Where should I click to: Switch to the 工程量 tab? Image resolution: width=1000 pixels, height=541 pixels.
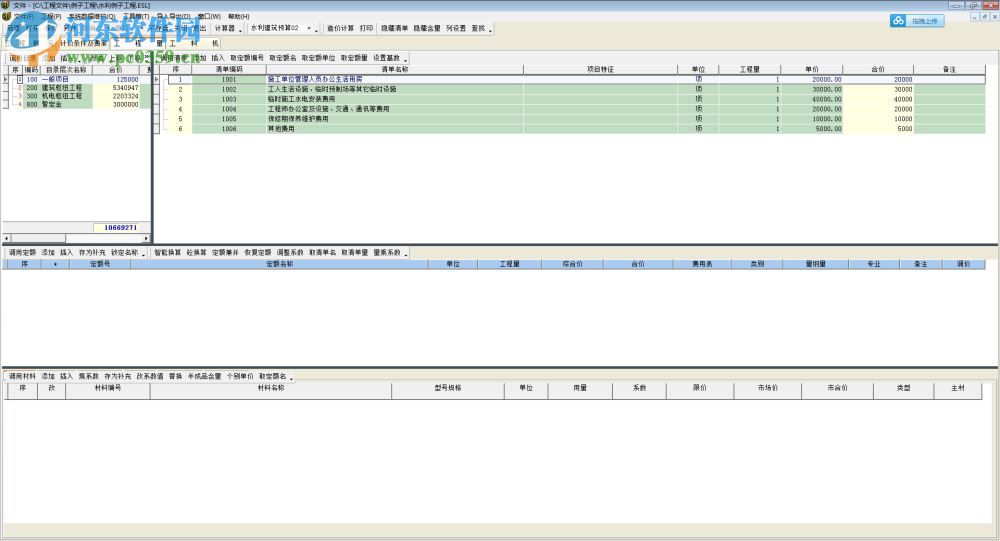point(137,43)
